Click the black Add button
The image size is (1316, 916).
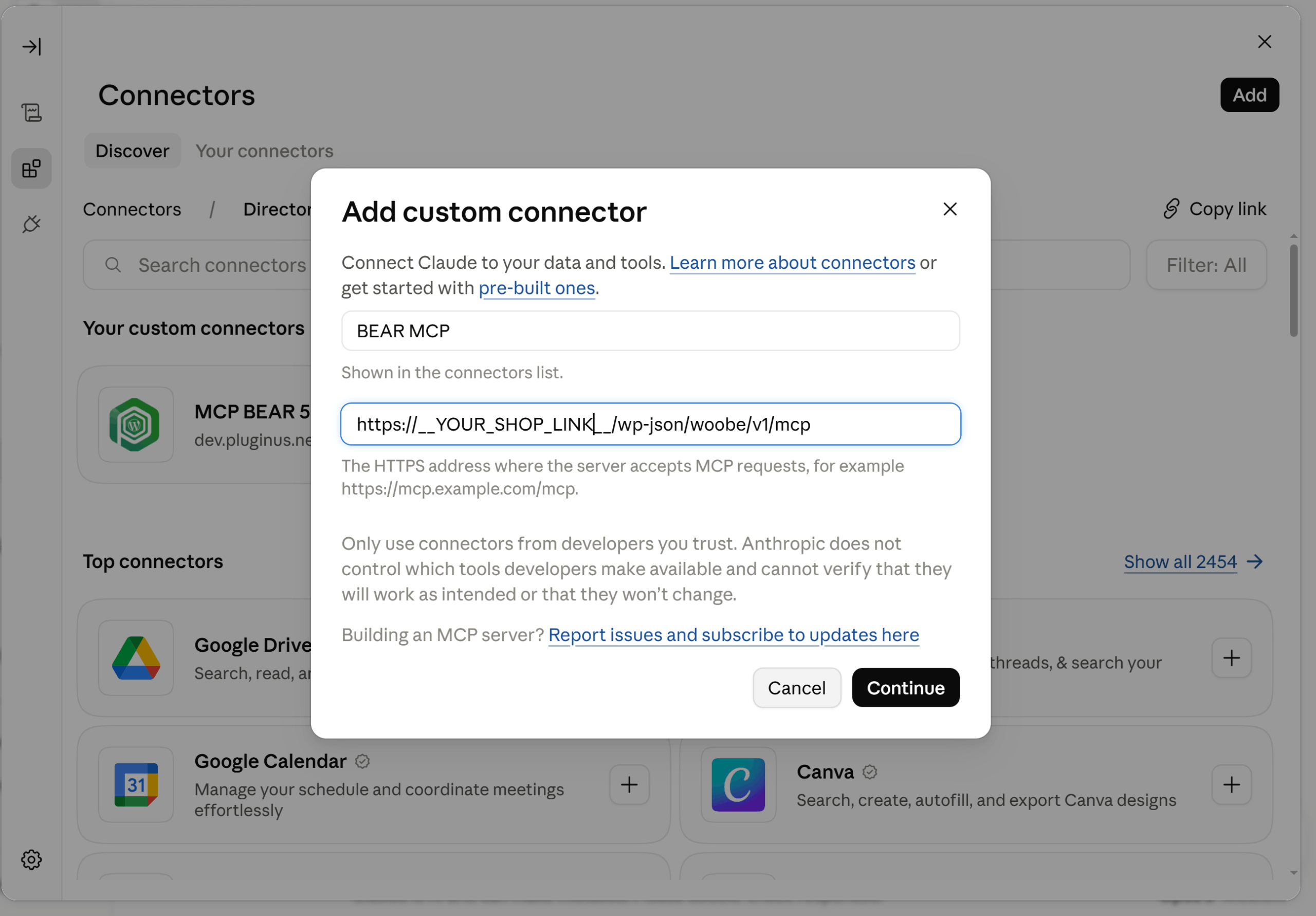pos(1250,95)
